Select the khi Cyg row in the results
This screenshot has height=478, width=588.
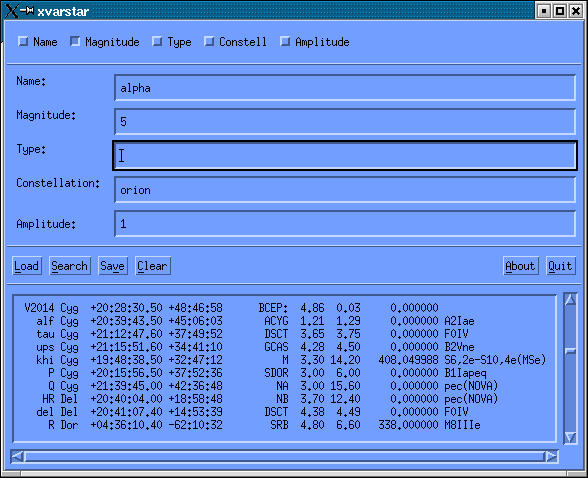285,360
